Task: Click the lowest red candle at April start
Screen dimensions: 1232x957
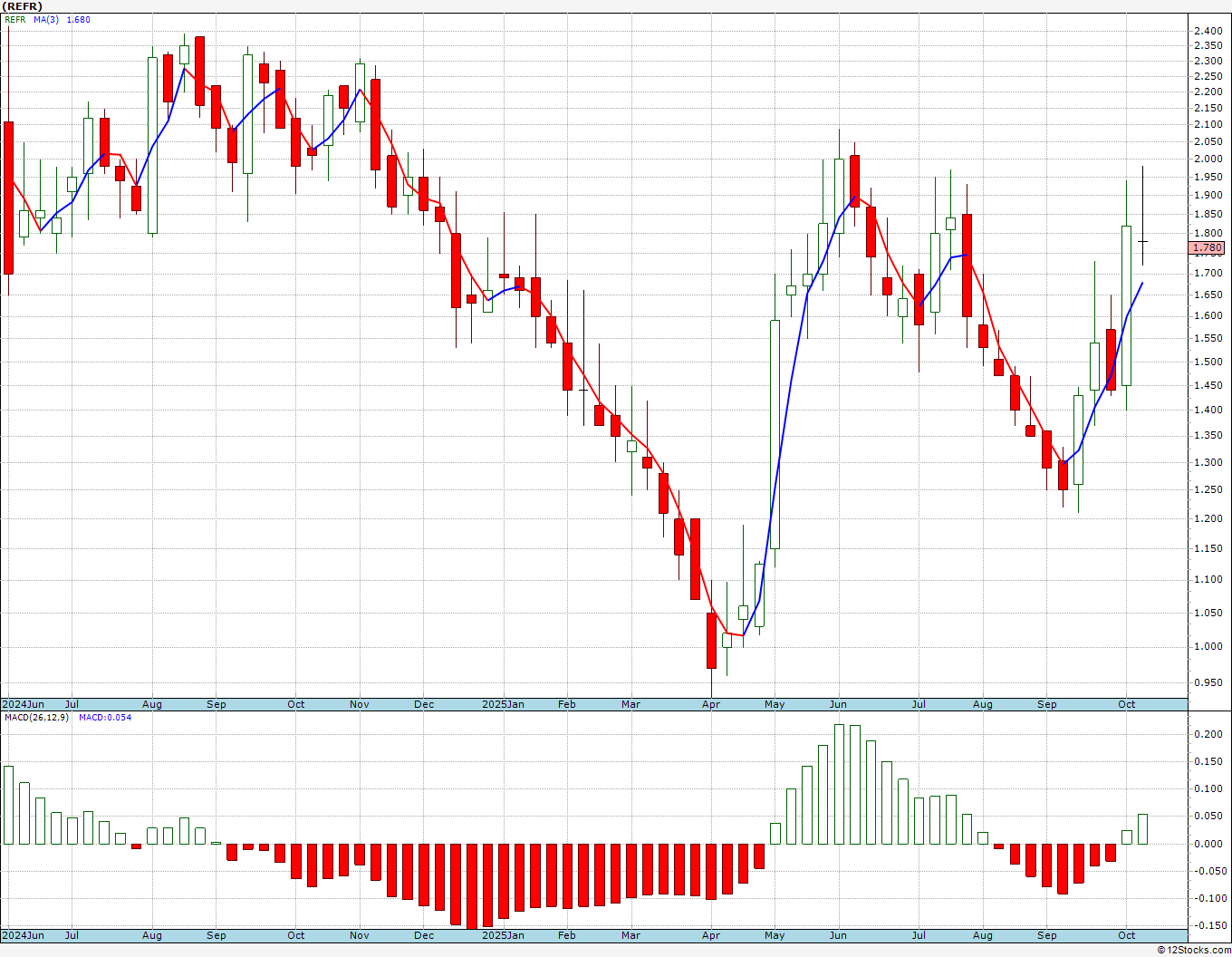Action: 711,641
